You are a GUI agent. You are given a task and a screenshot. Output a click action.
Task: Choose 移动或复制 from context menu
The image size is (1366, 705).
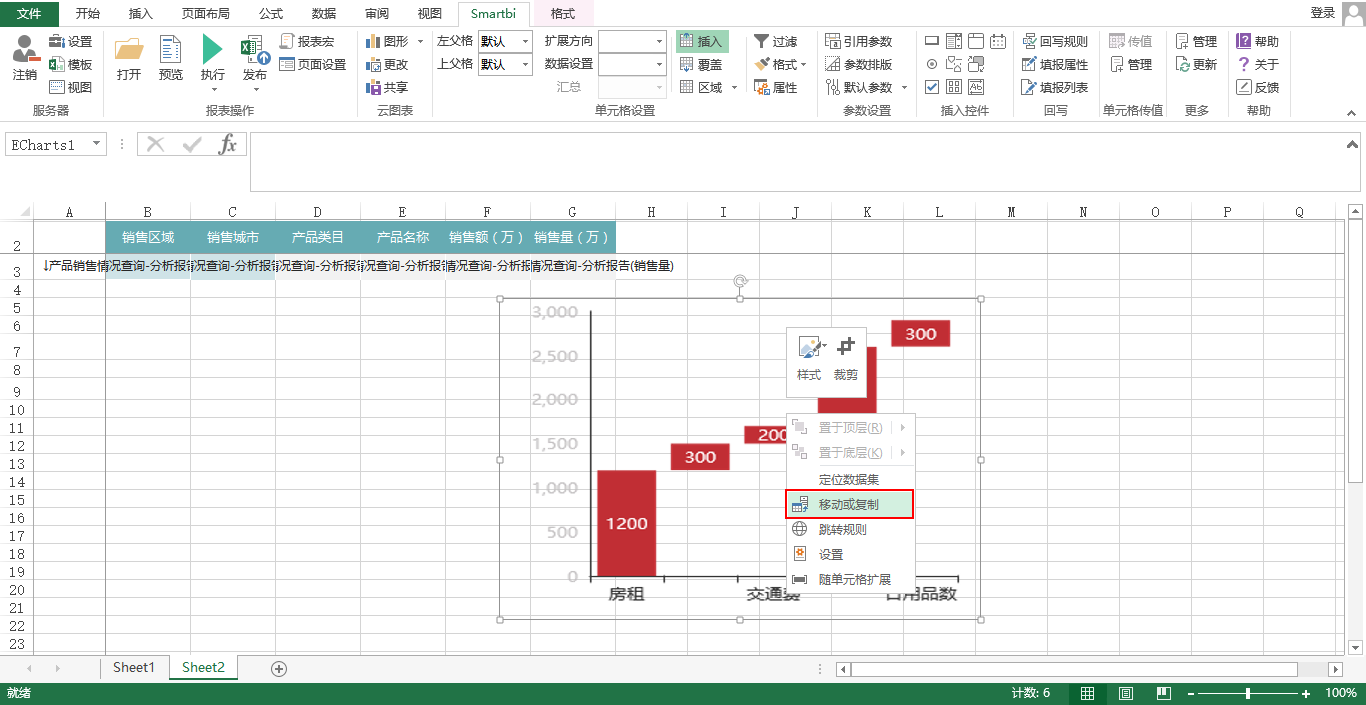coord(850,505)
